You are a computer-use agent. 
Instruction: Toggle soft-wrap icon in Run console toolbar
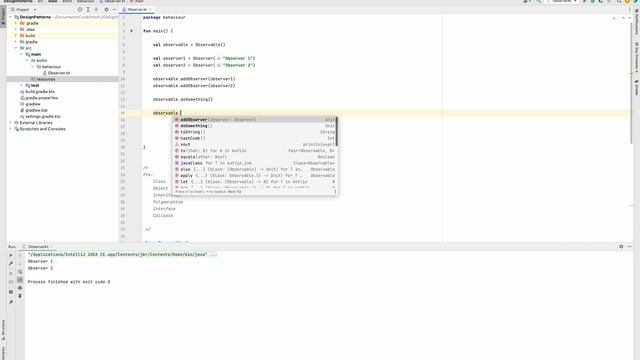(20, 271)
